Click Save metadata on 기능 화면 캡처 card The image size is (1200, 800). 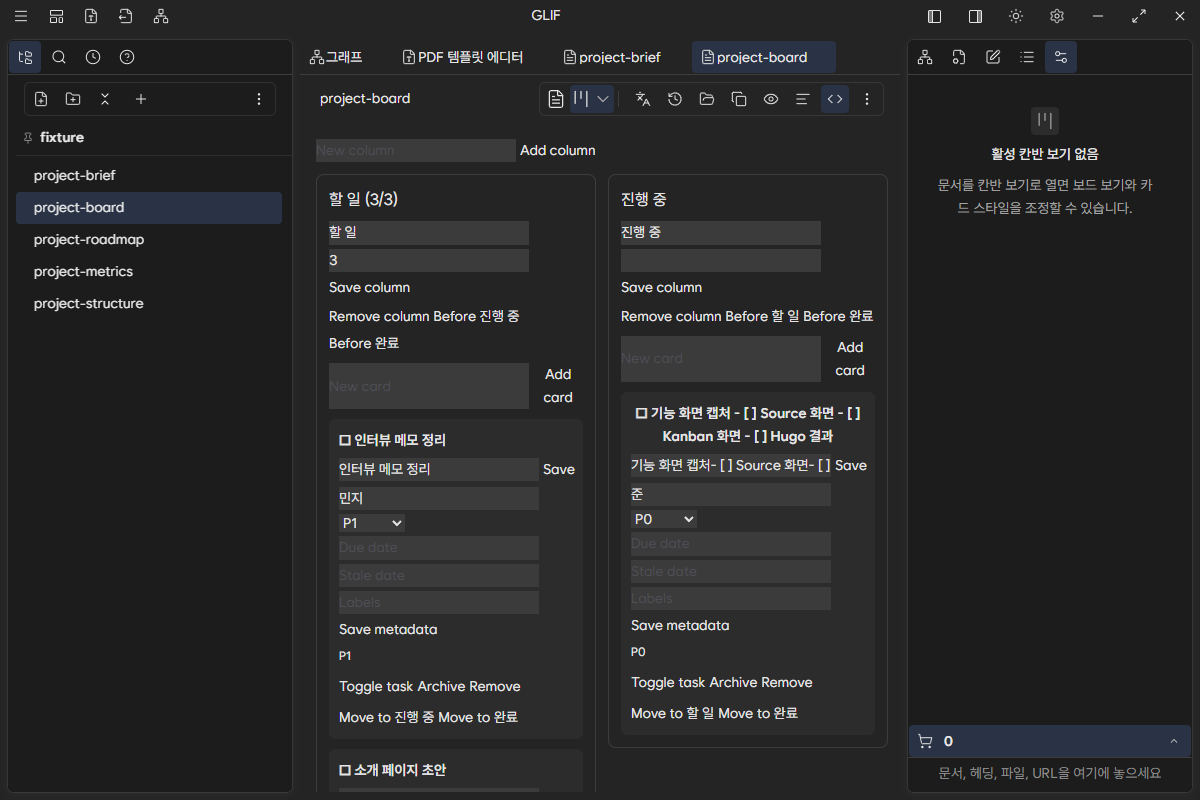click(680, 626)
